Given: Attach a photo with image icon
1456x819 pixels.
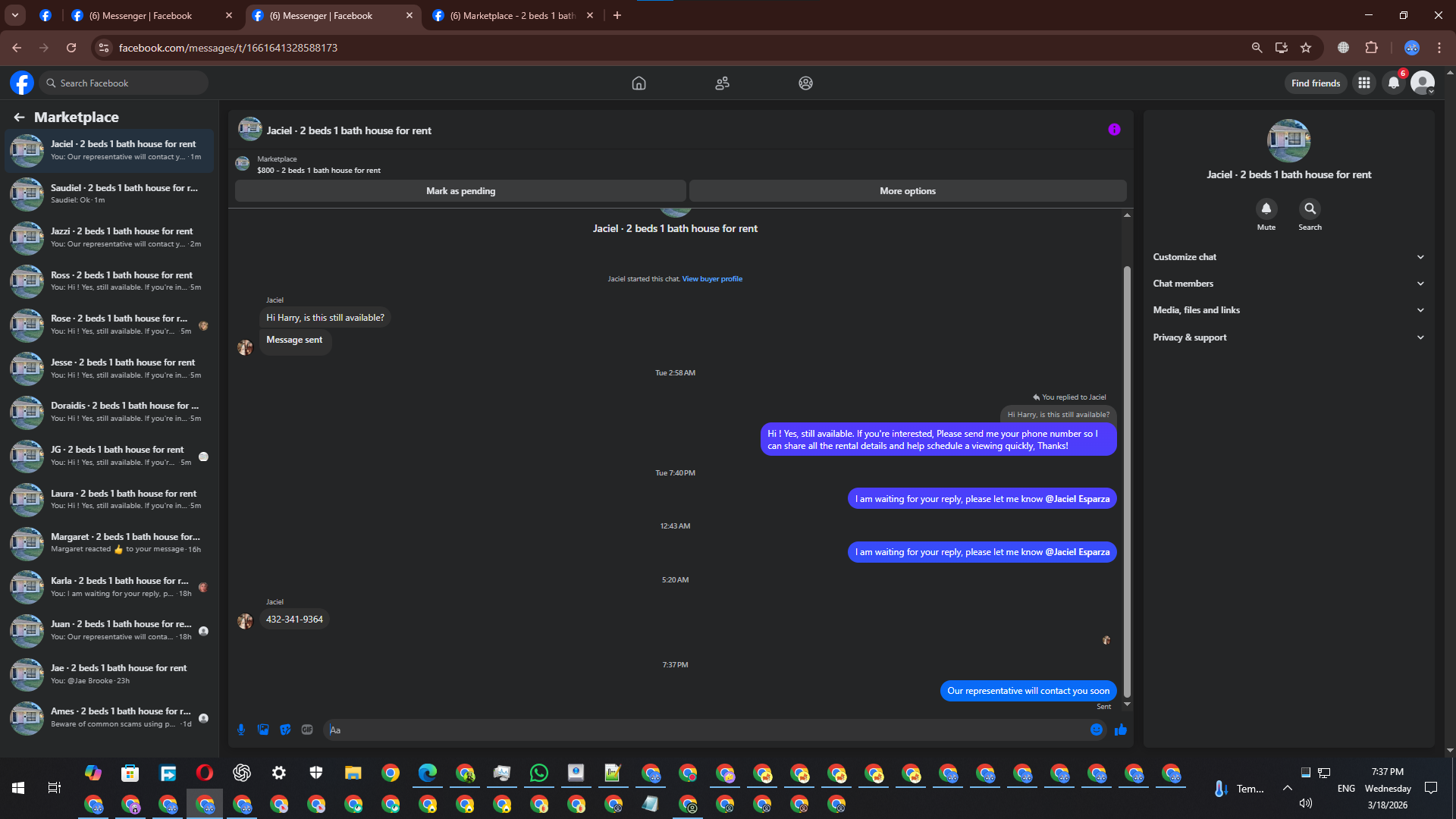Looking at the screenshot, I should click(x=263, y=730).
